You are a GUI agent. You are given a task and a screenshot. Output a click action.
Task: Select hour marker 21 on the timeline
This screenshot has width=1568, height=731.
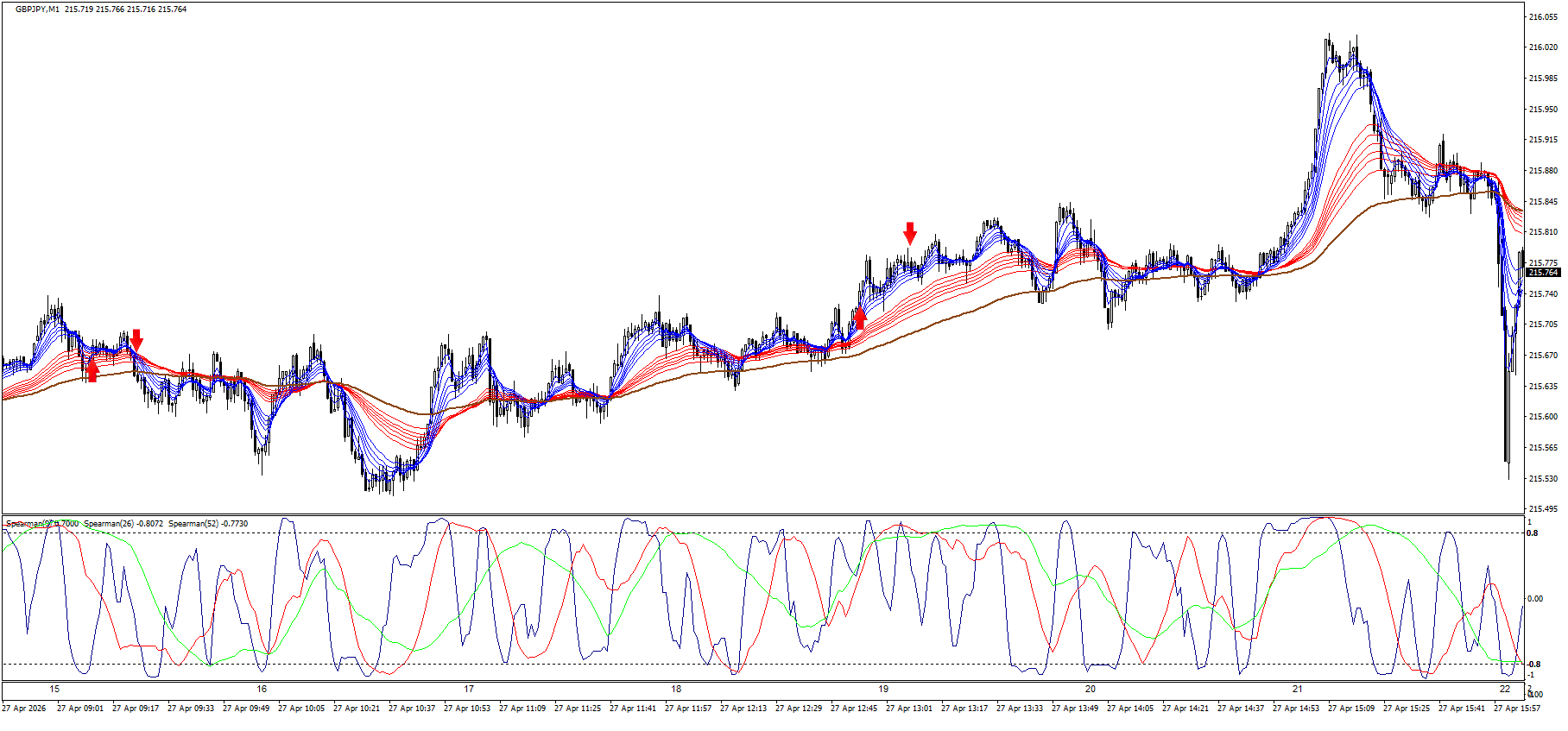(1298, 689)
